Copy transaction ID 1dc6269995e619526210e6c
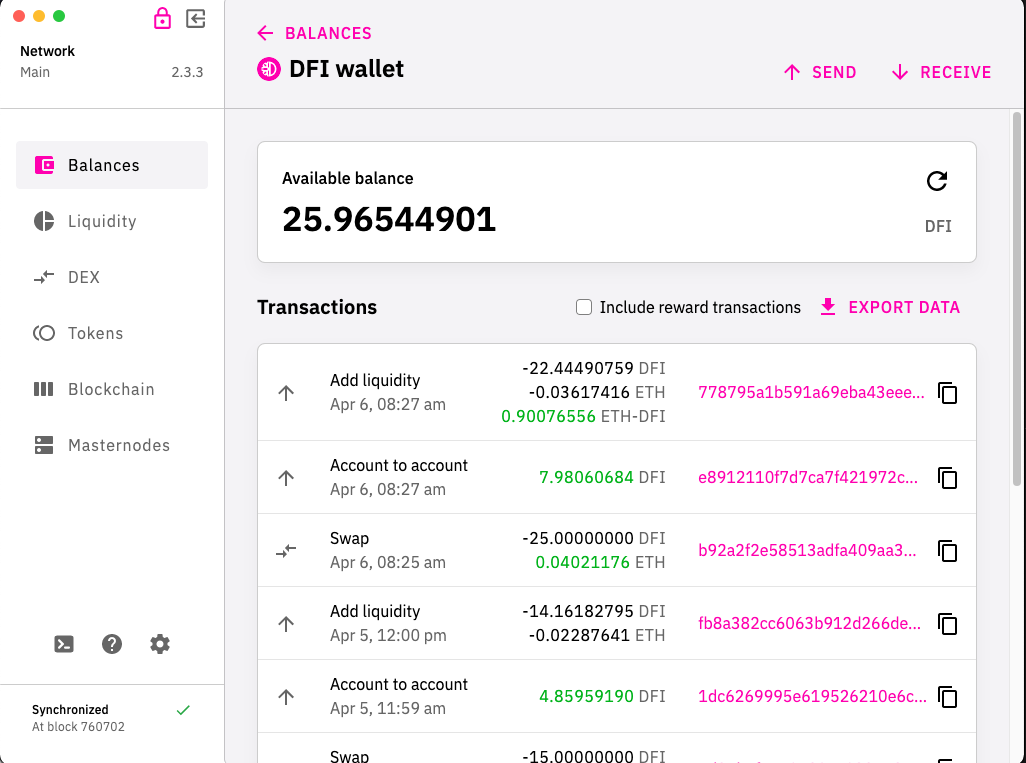This screenshot has height=763, width=1026. point(947,697)
